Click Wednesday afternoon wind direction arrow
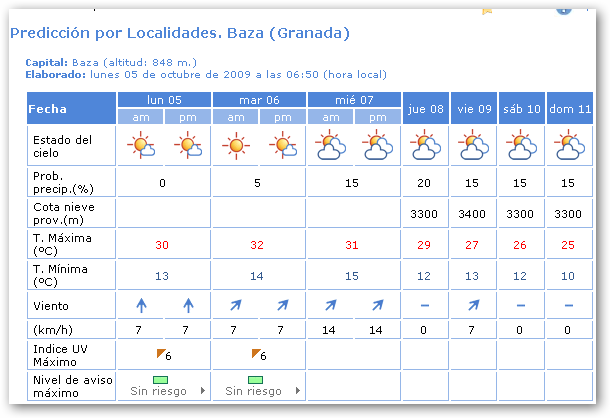The height and width of the screenshot is (418, 610). coord(378,304)
